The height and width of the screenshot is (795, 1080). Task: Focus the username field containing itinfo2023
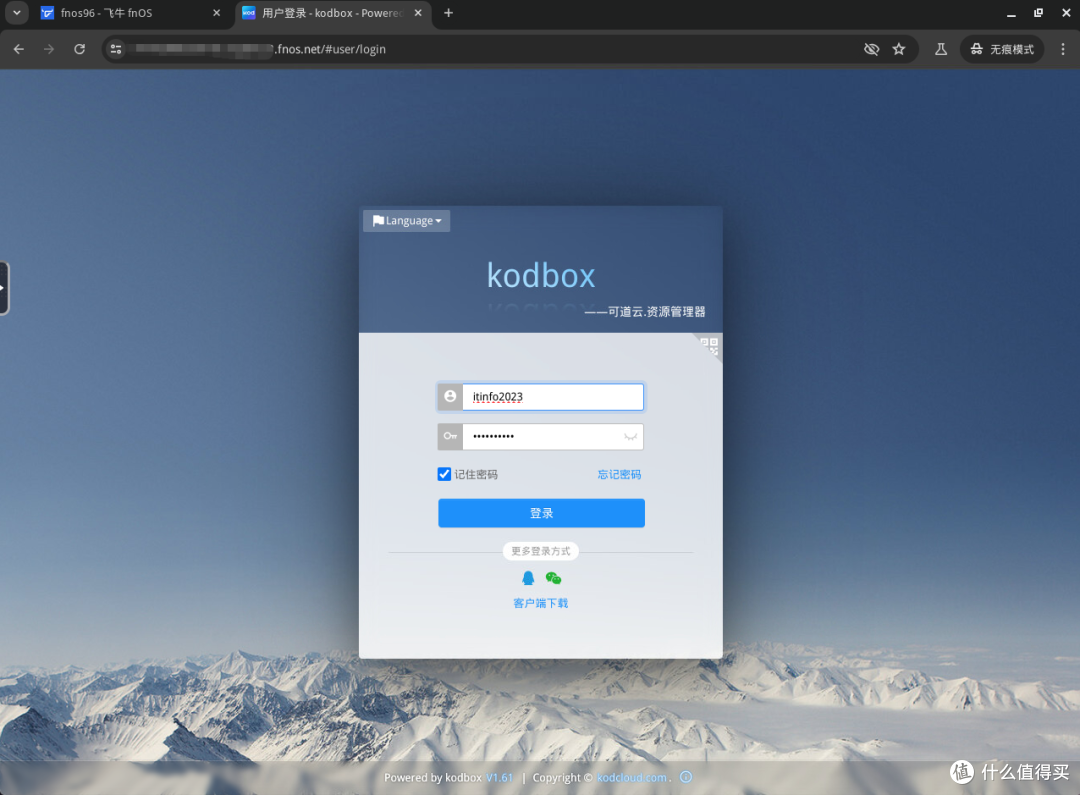coord(553,397)
